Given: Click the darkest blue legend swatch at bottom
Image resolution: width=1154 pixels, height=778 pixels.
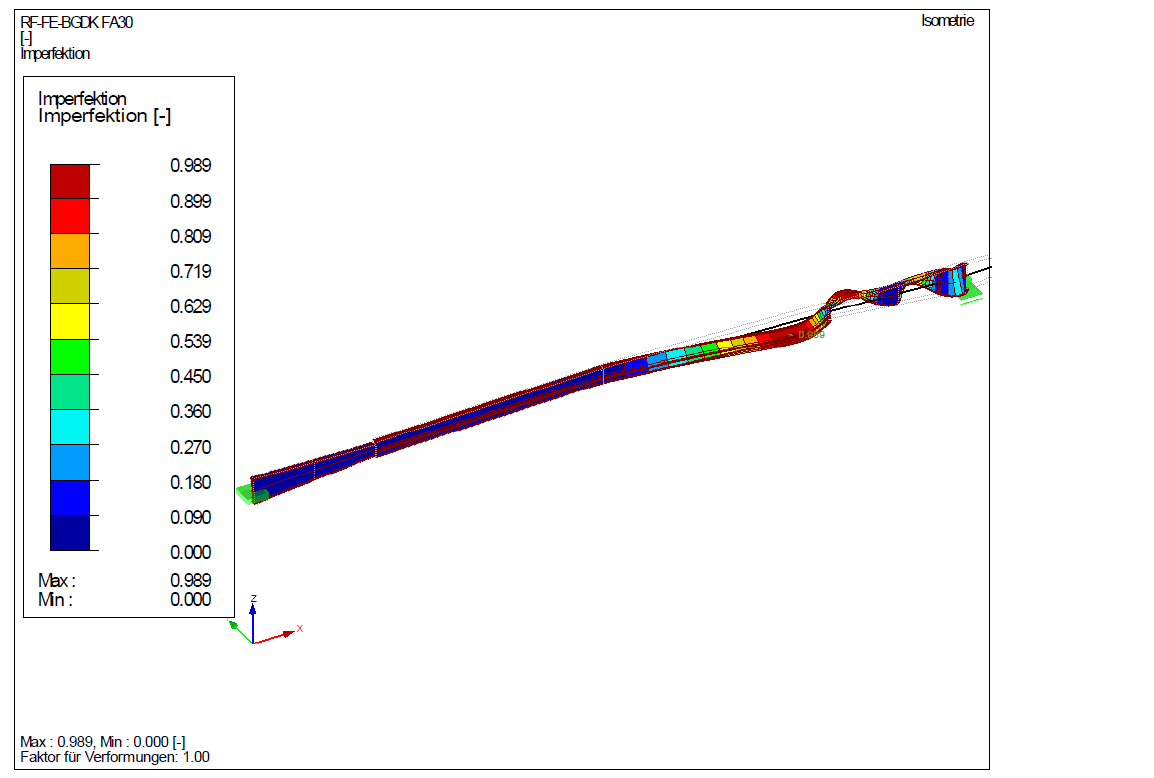Looking at the screenshot, I should coord(70,532).
